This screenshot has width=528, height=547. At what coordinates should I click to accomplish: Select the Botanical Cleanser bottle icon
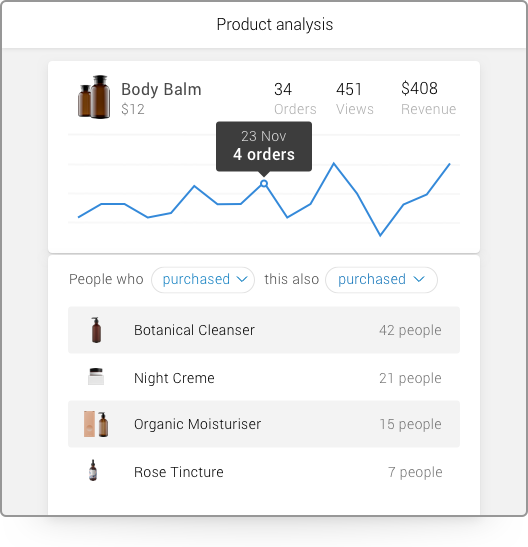(96, 330)
